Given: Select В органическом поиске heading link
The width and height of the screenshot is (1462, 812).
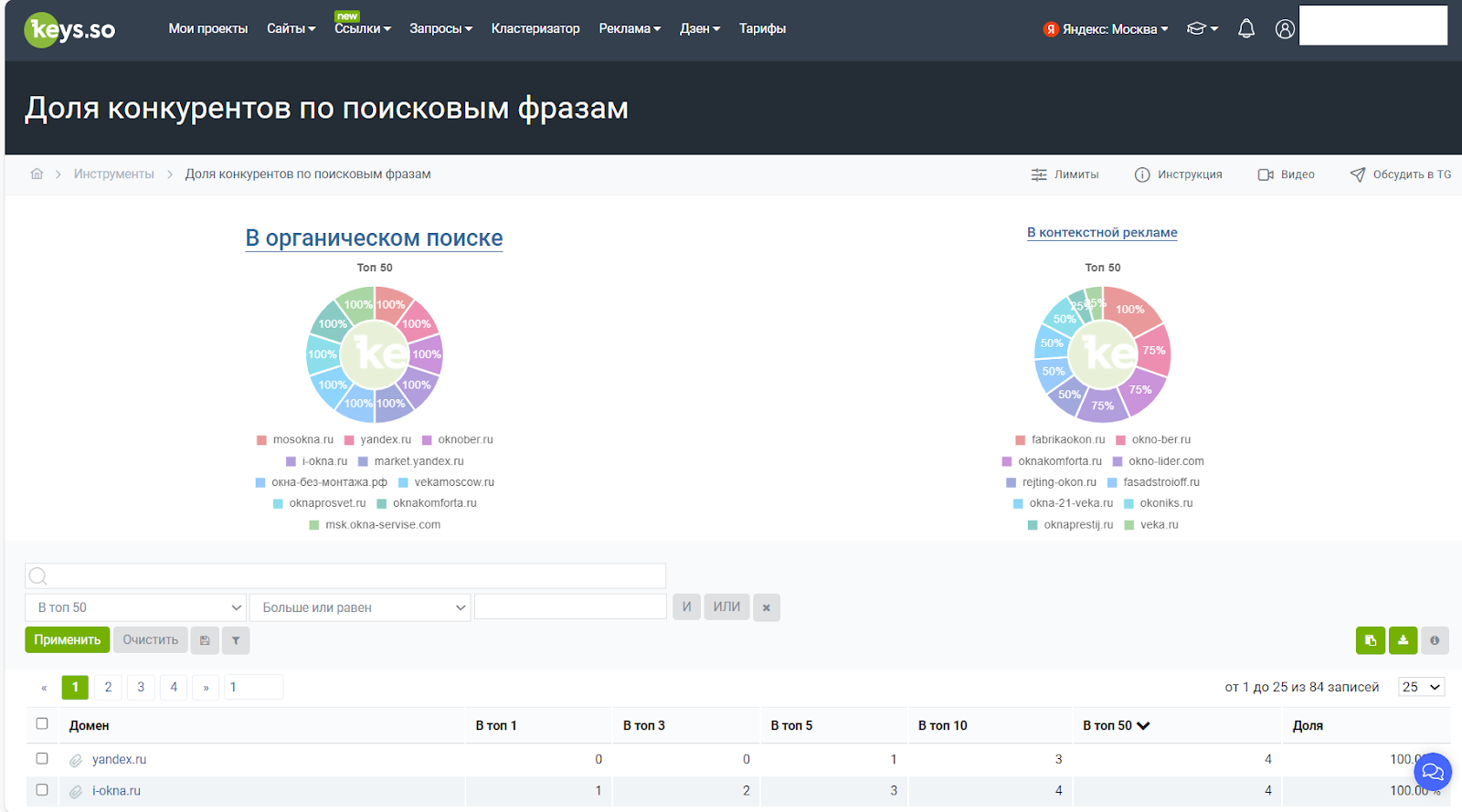Looking at the screenshot, I should click(x=374, y=237).
